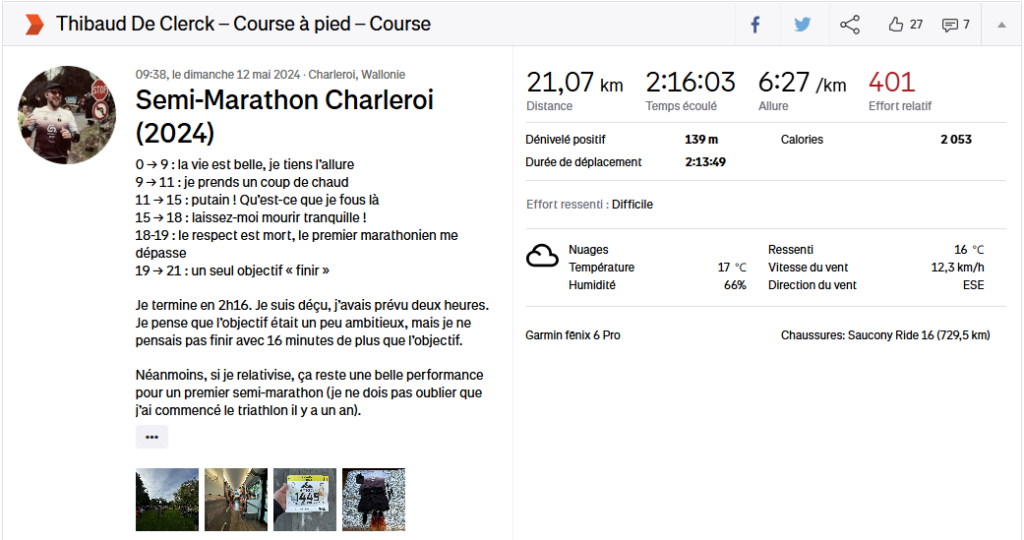
Task: Click the orange Strava chevron logo
Action: click(34, 24)
